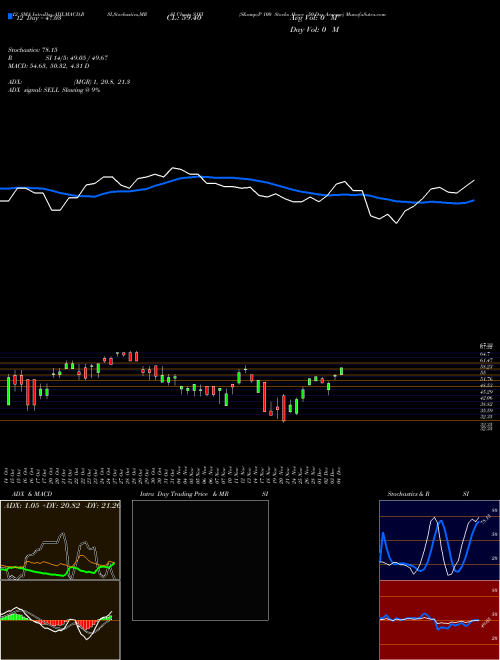This screenshot has width=500, height=660.
Task: Click the 51.76 price axis label
Action: pos(486,379)
